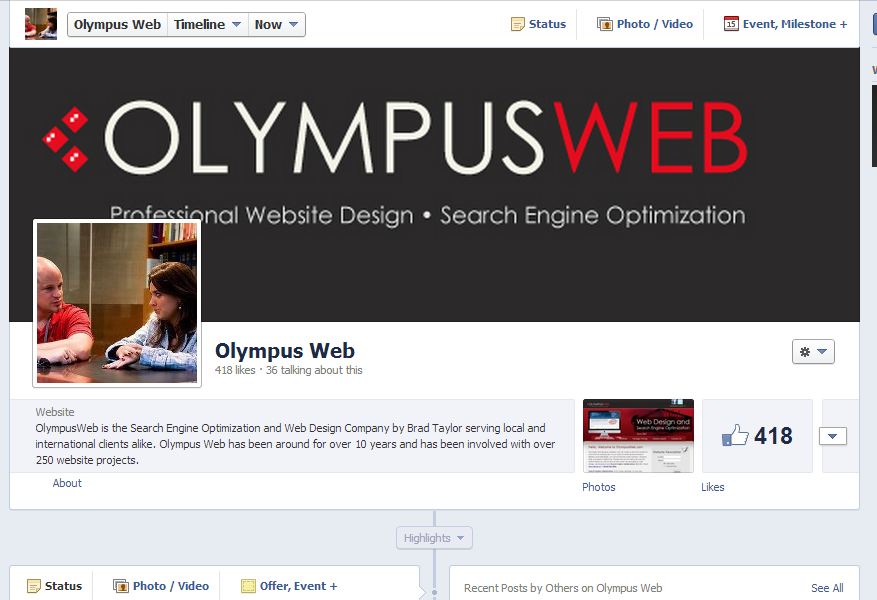Click the Status icon in bottom composer

coord(34,586)
